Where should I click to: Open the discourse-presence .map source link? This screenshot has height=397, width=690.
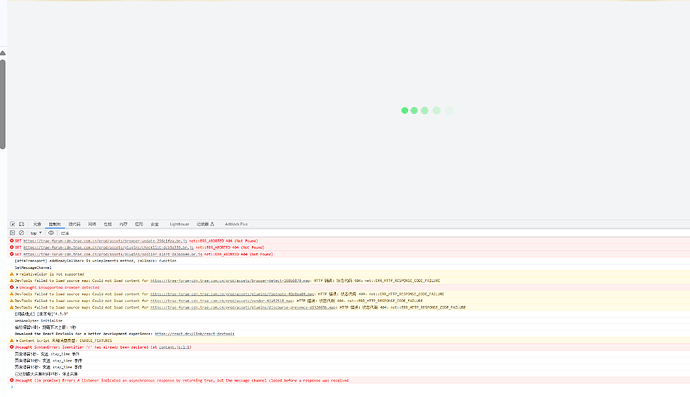click(x=243, y=307)
